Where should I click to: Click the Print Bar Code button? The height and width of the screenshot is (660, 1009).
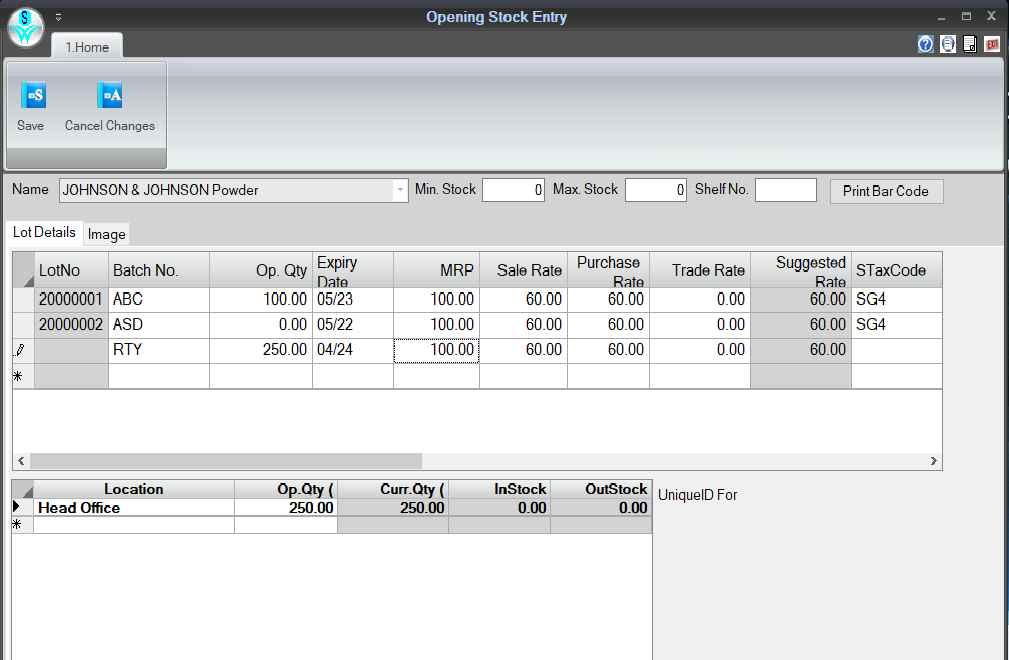[886, 191]
